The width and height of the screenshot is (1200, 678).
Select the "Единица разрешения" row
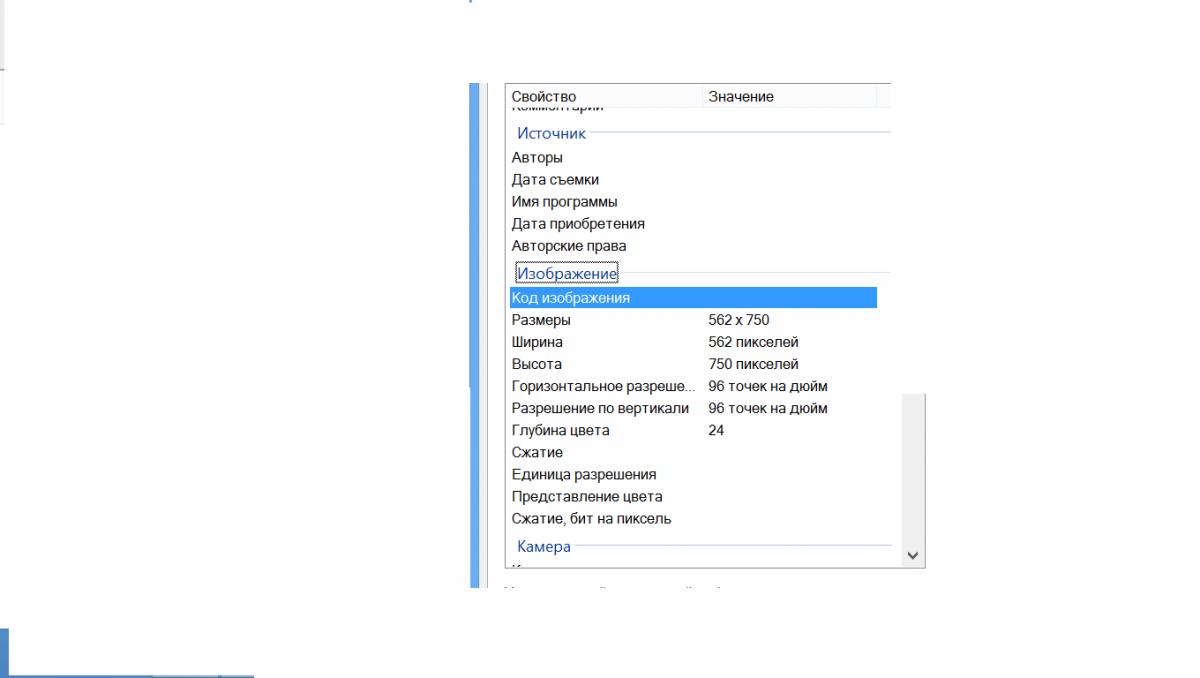(584, 474)
